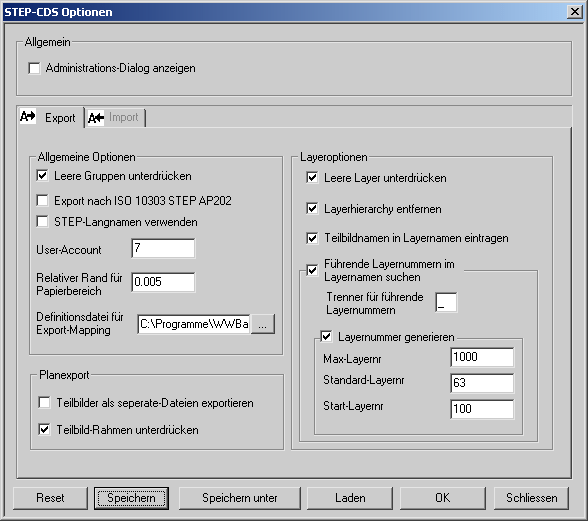588x521 pixels.
Task: Enable Export nach ISO 10303 STEP AP202
Action: click(x=42, y=200)
